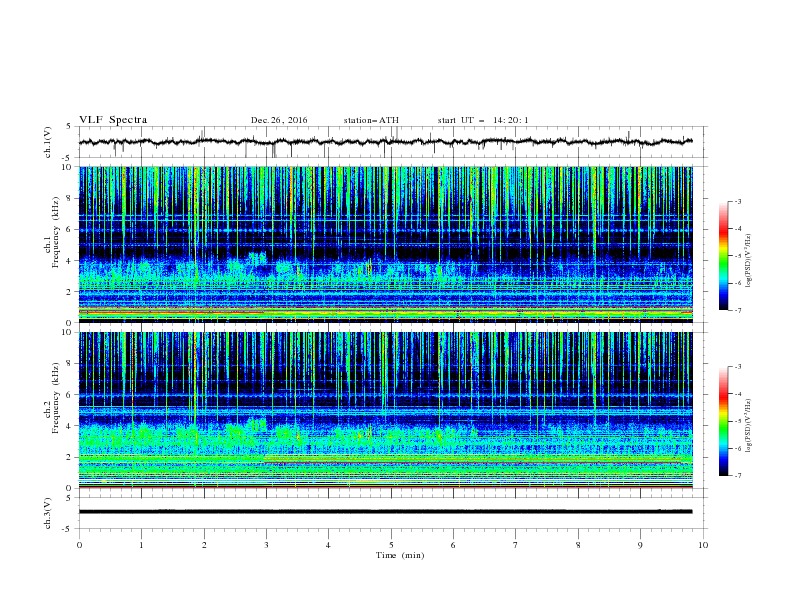Viewport: 792px width, 612px height.
Task: Click the 'ch.1(V)' waveform axis label
Action: pyautogui.click(x=48, y=142)
